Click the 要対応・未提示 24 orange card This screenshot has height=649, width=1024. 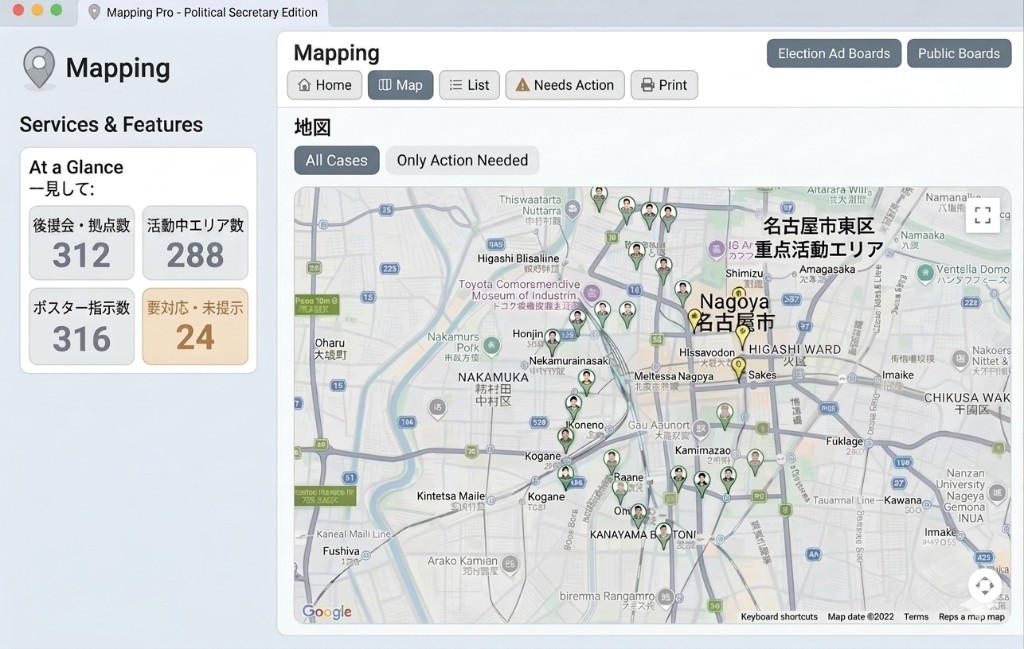(x=195, y=326)
